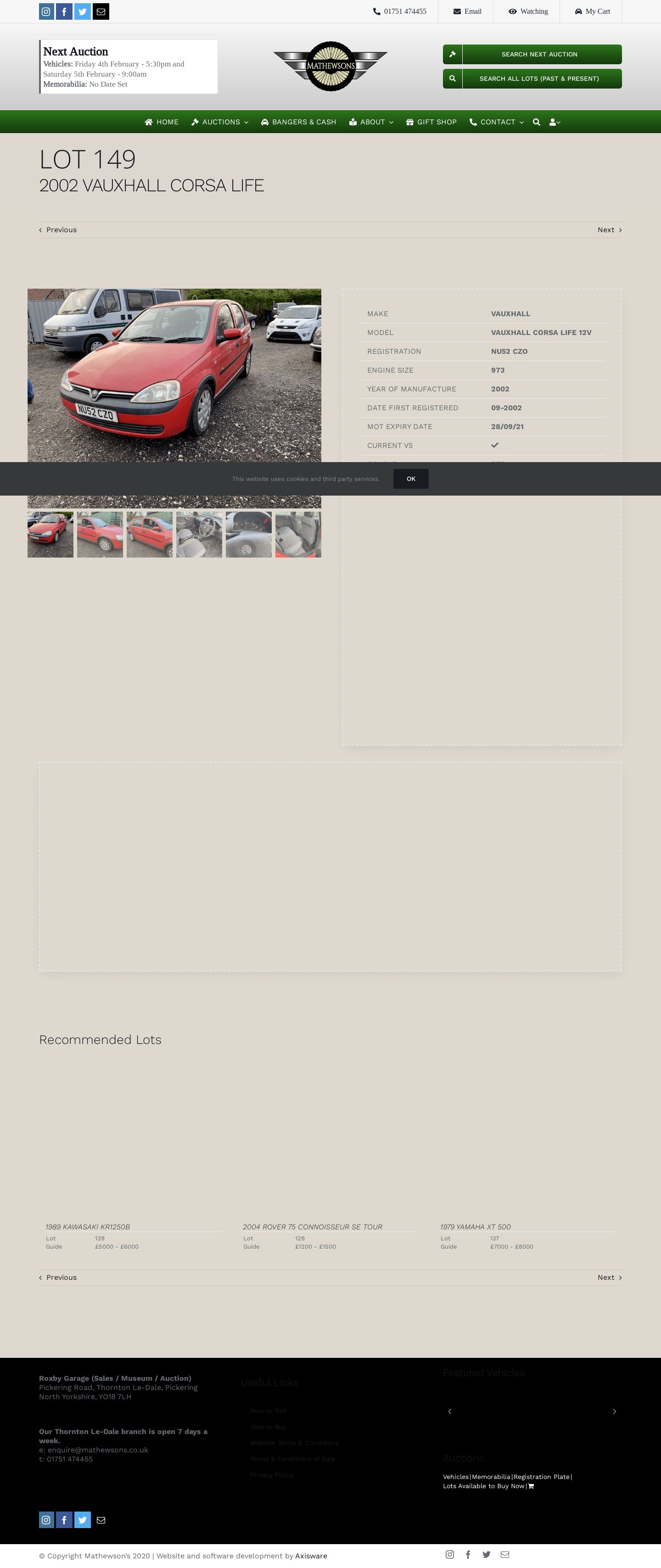Open How to Sell footer link
This screenshot has height=1568, width=661.
click(268, 1411)
